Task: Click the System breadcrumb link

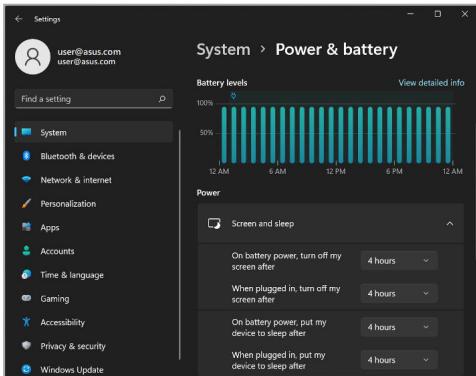Action: [x=223, y=50]
